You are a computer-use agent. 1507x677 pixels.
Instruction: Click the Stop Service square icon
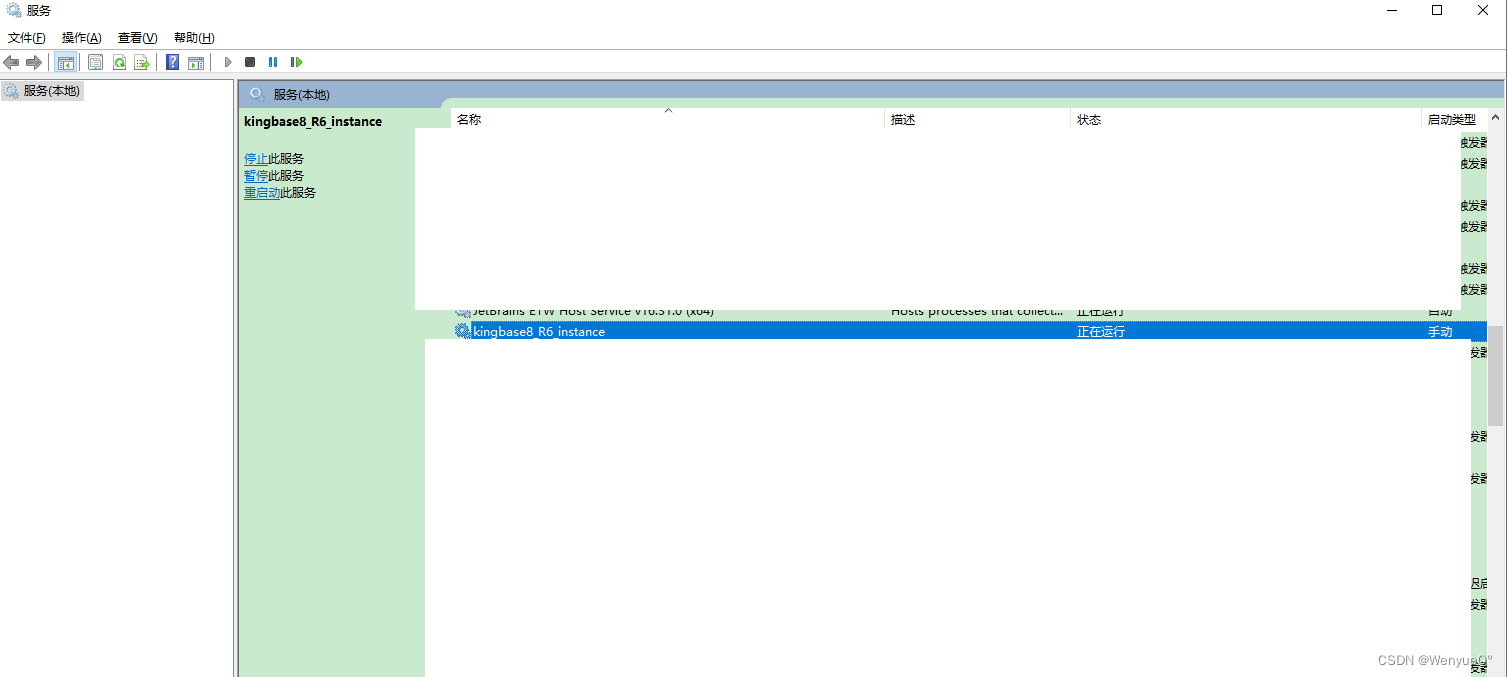pyautogui.click(x=250, y=62)
